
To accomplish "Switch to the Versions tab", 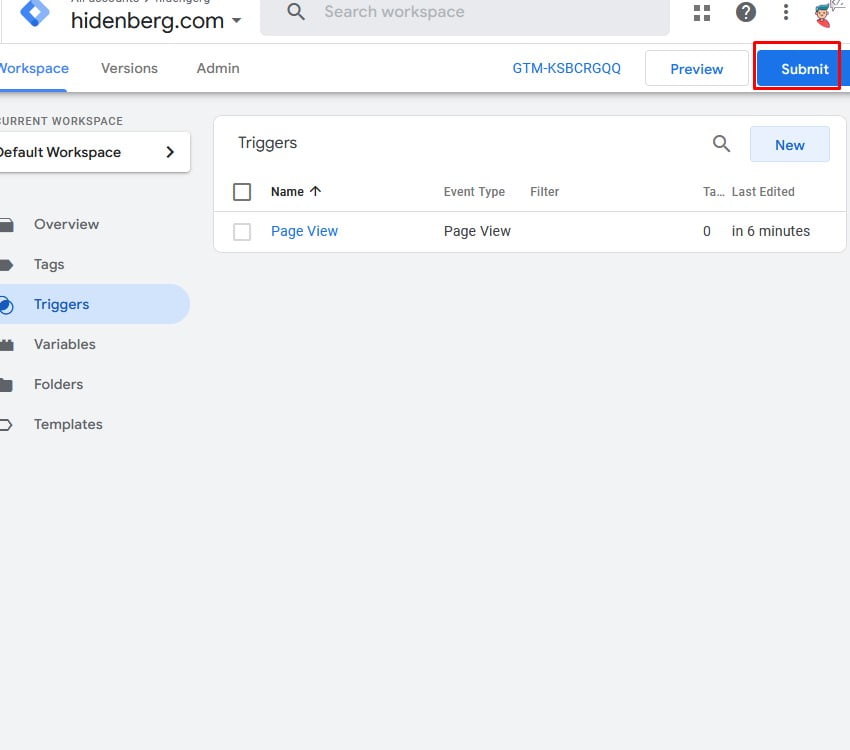I will click(129, 68).
